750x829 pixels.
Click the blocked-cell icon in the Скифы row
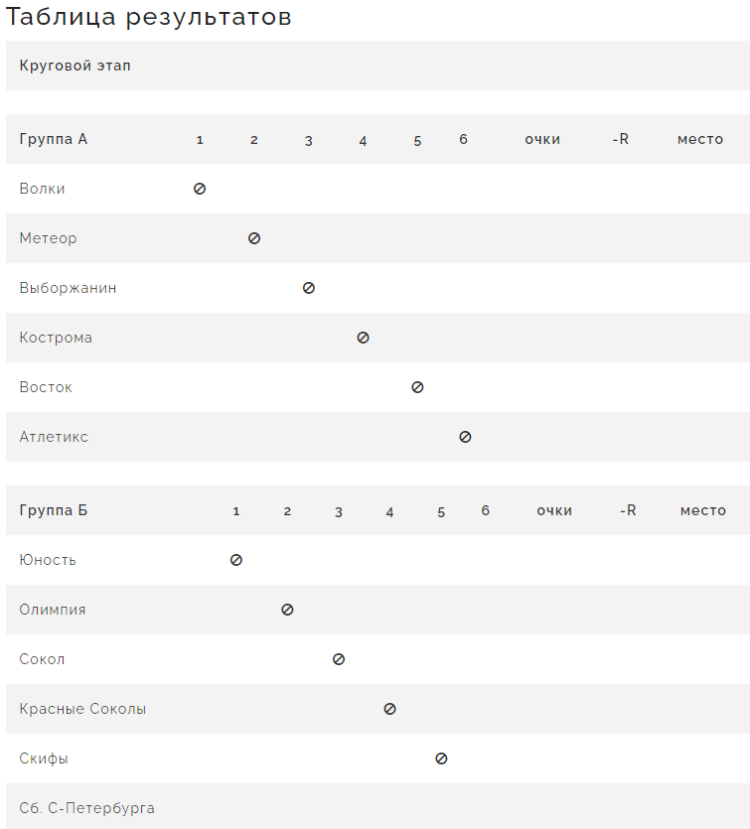tap(441, 758)
